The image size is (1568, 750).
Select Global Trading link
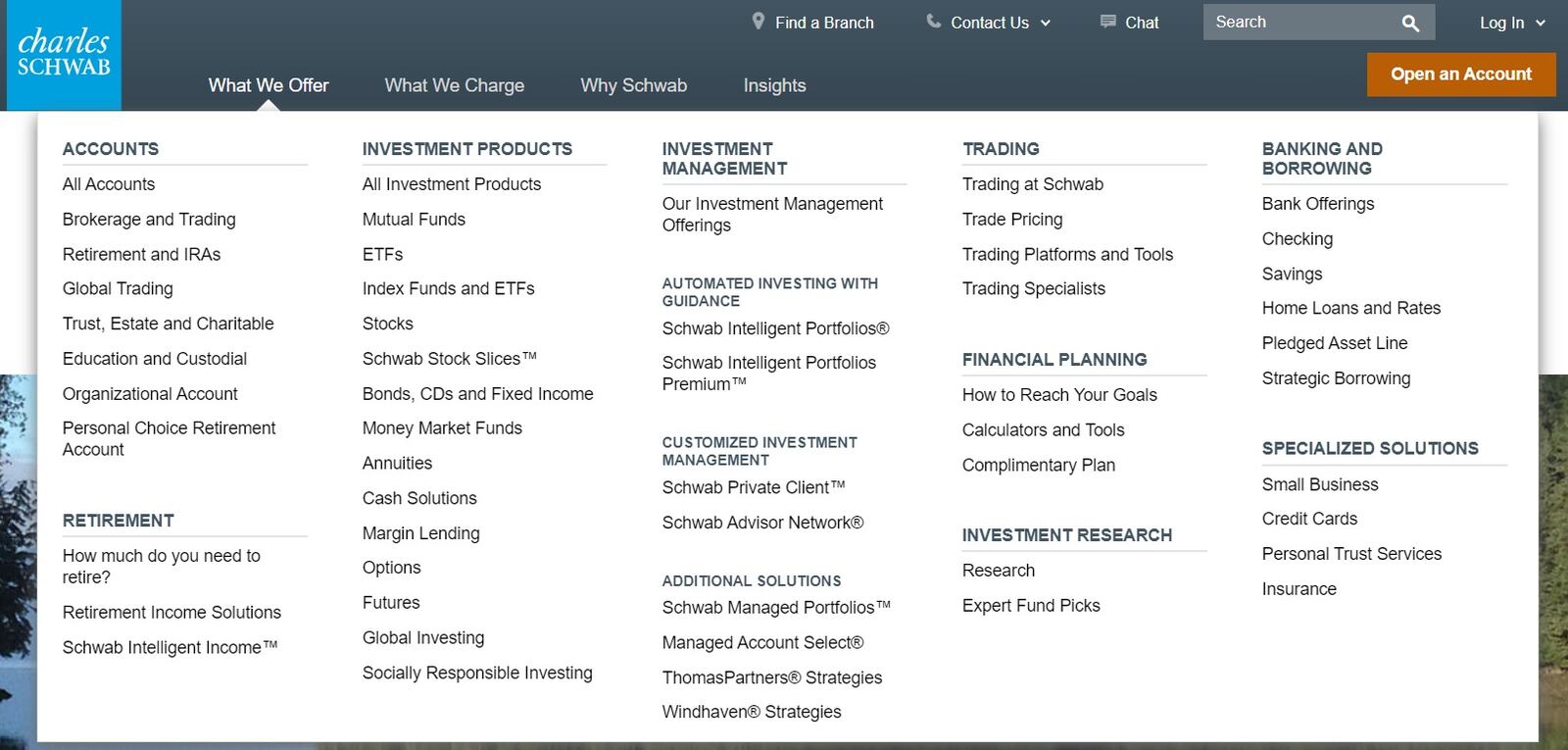coord(118,288)
